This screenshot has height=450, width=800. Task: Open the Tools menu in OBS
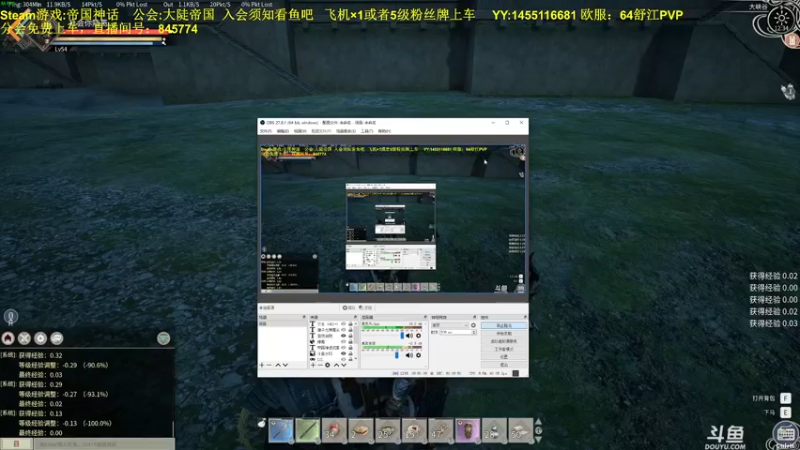click(x=367, y=131)
